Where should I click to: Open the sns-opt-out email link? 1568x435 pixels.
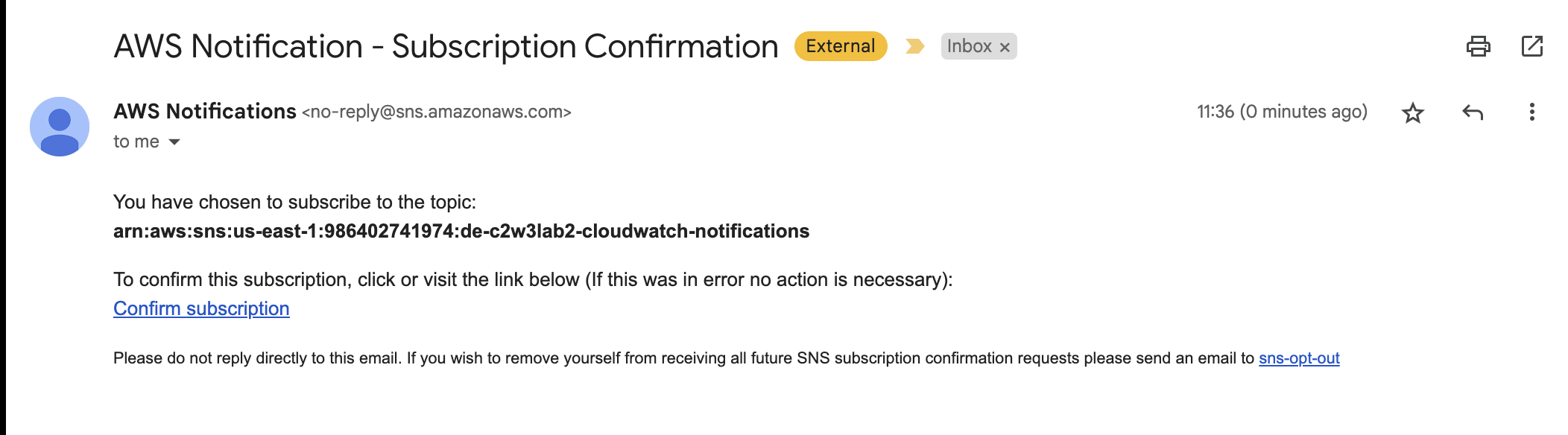tap(1299, 358)
